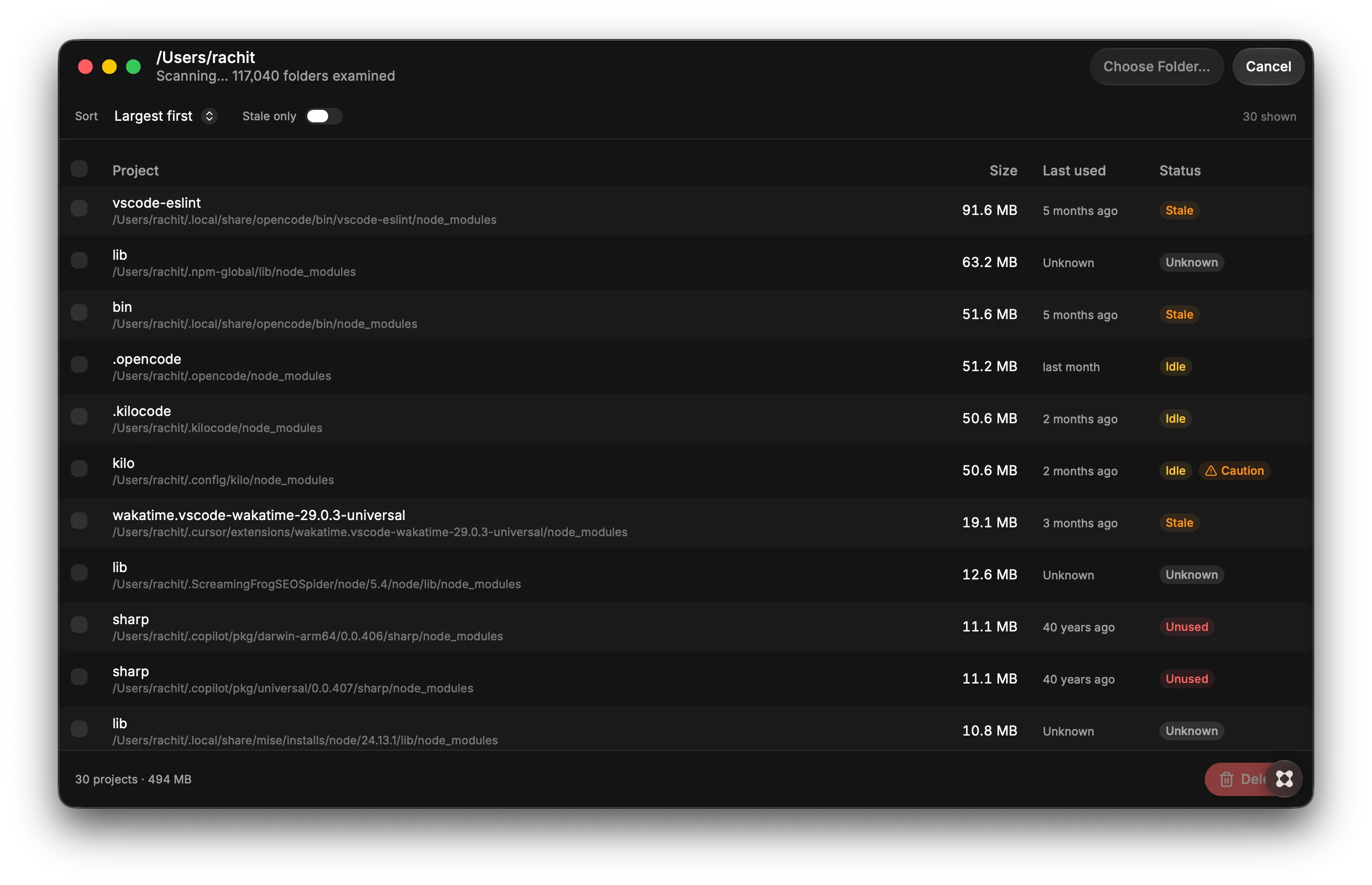Viewport: 1372px width, 885px height.
Task: Click the path /Users/rachit/.config/kilo/node_modules
Action: click(x=223, y=480)
